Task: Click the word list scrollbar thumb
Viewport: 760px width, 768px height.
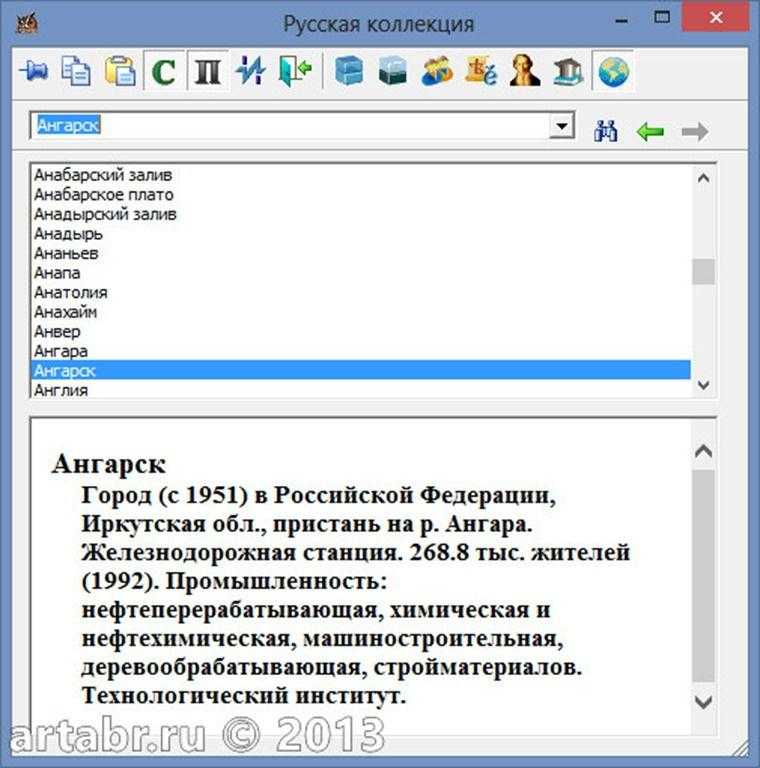Action: click(x=704, y=271)
